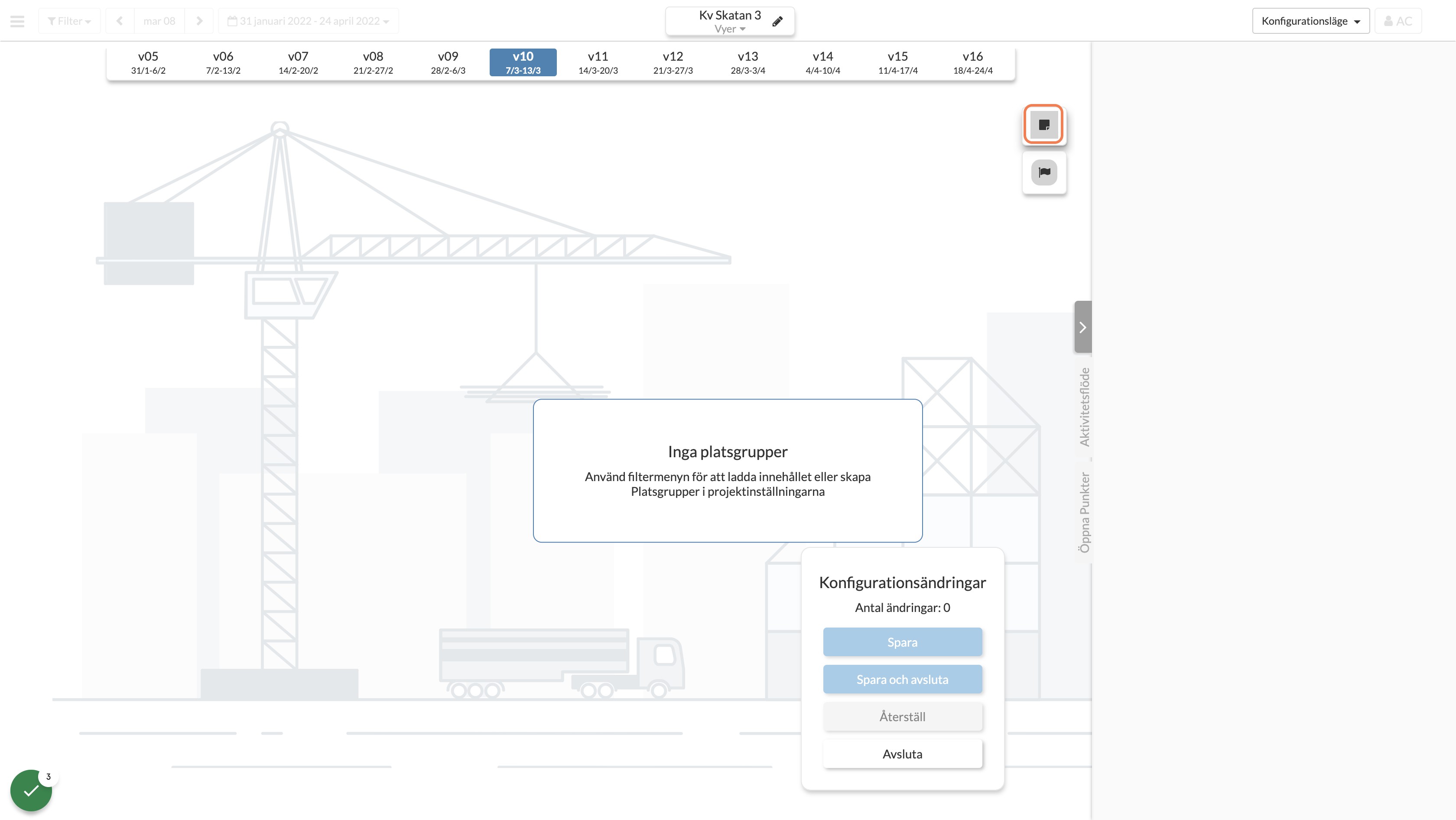Open the hamburger main menu
Screen dimensions: 1456x820
point(17,22)
